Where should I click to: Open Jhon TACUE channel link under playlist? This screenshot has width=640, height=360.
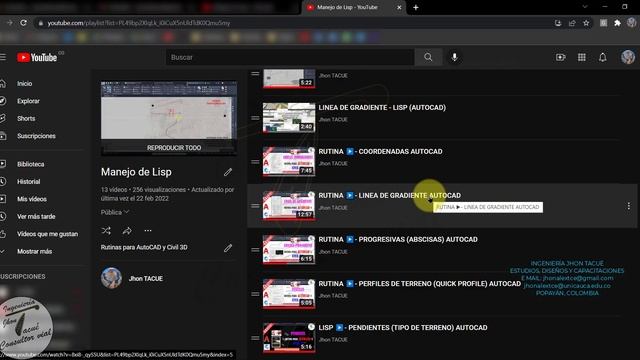pyautogui.click(x=146, y=278)
